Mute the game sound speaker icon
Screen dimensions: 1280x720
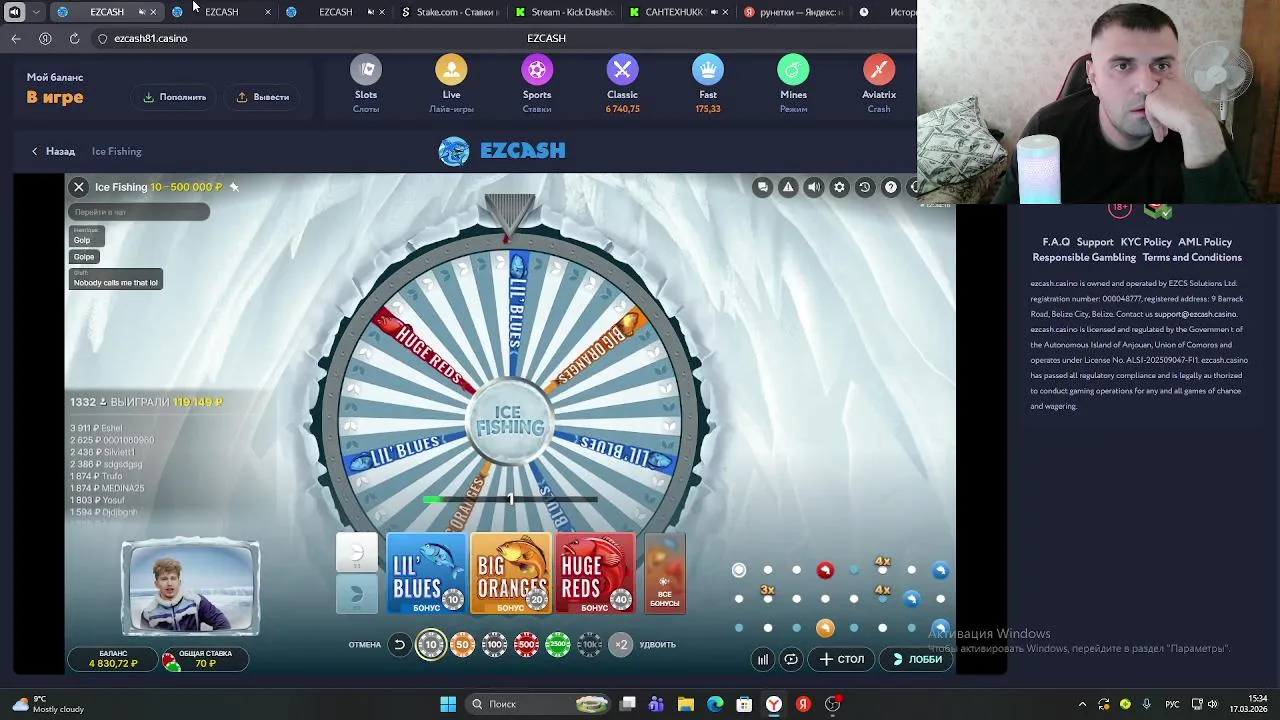[x=814, y=187]
